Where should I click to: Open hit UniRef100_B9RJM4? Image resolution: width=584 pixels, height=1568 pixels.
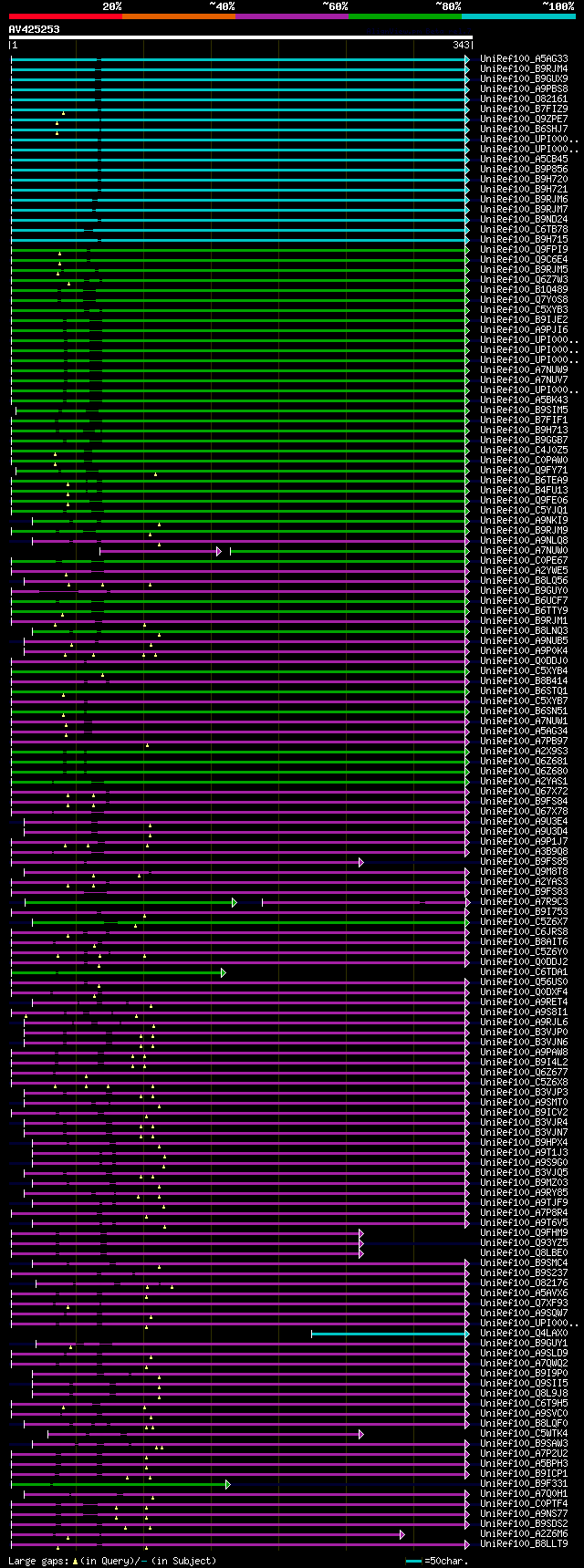click(x=524, y=69)
